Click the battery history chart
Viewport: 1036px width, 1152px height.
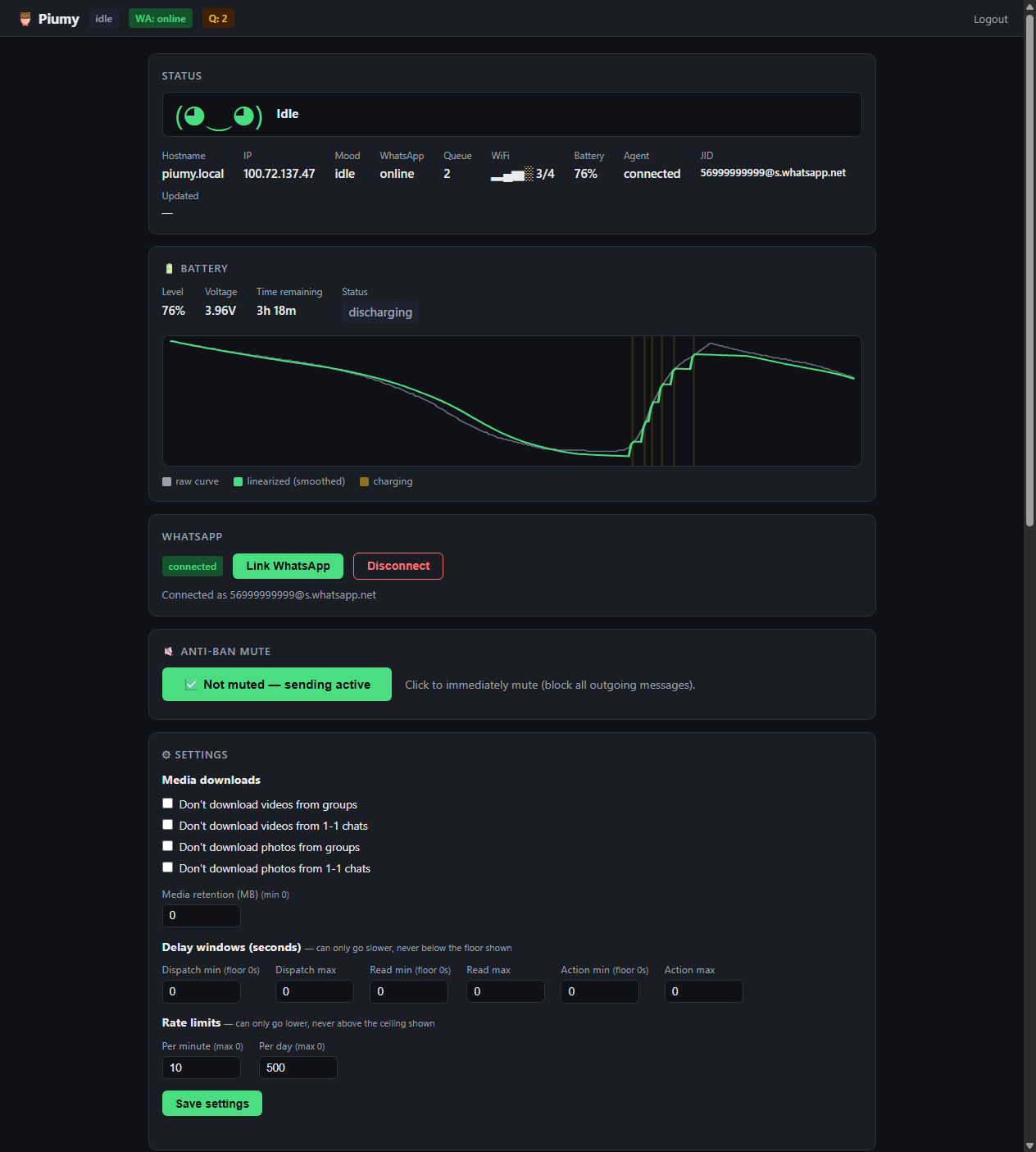tap(512, 401)
